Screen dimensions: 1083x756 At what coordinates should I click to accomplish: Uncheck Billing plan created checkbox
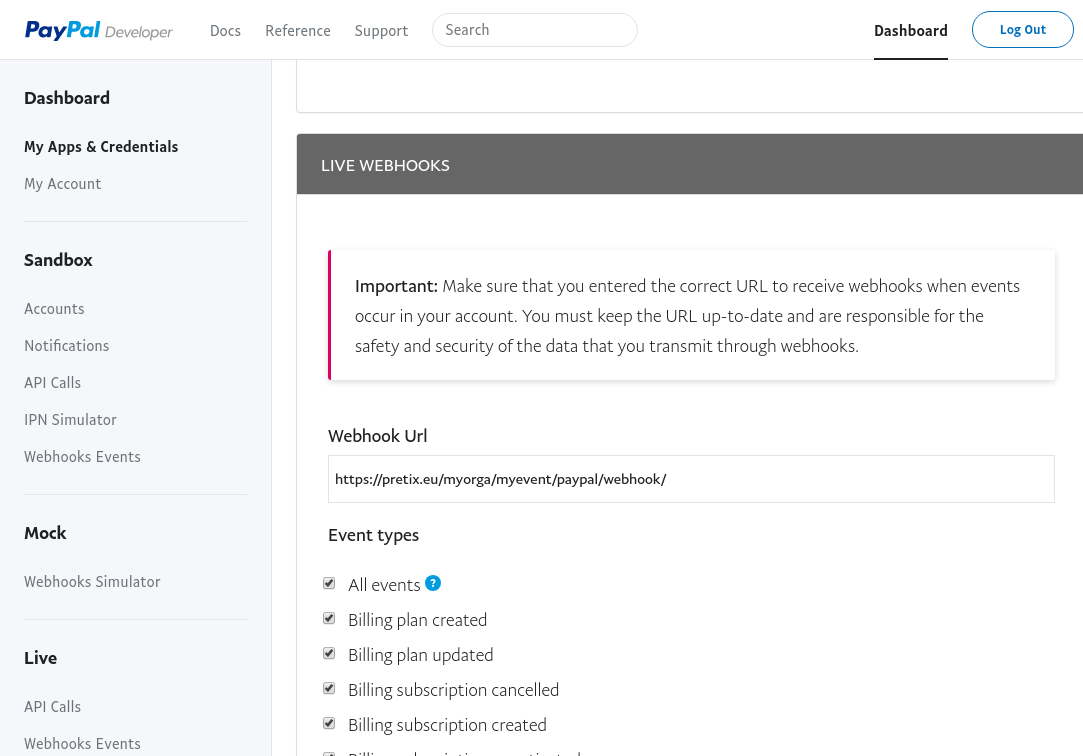pos(329,619)
